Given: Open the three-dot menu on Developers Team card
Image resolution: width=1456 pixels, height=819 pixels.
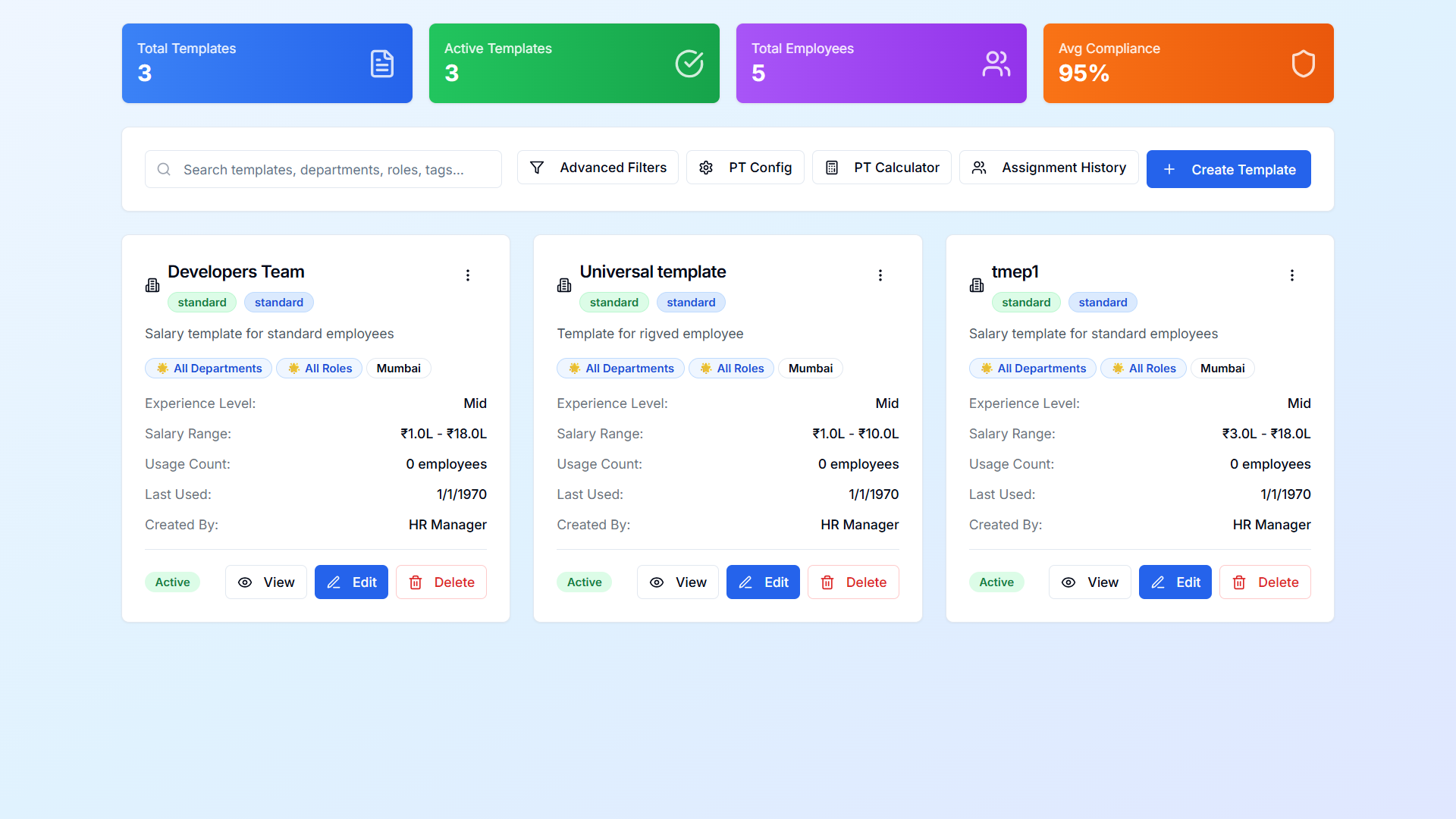Looking at the screenshot, I should [x=468, y=275].
